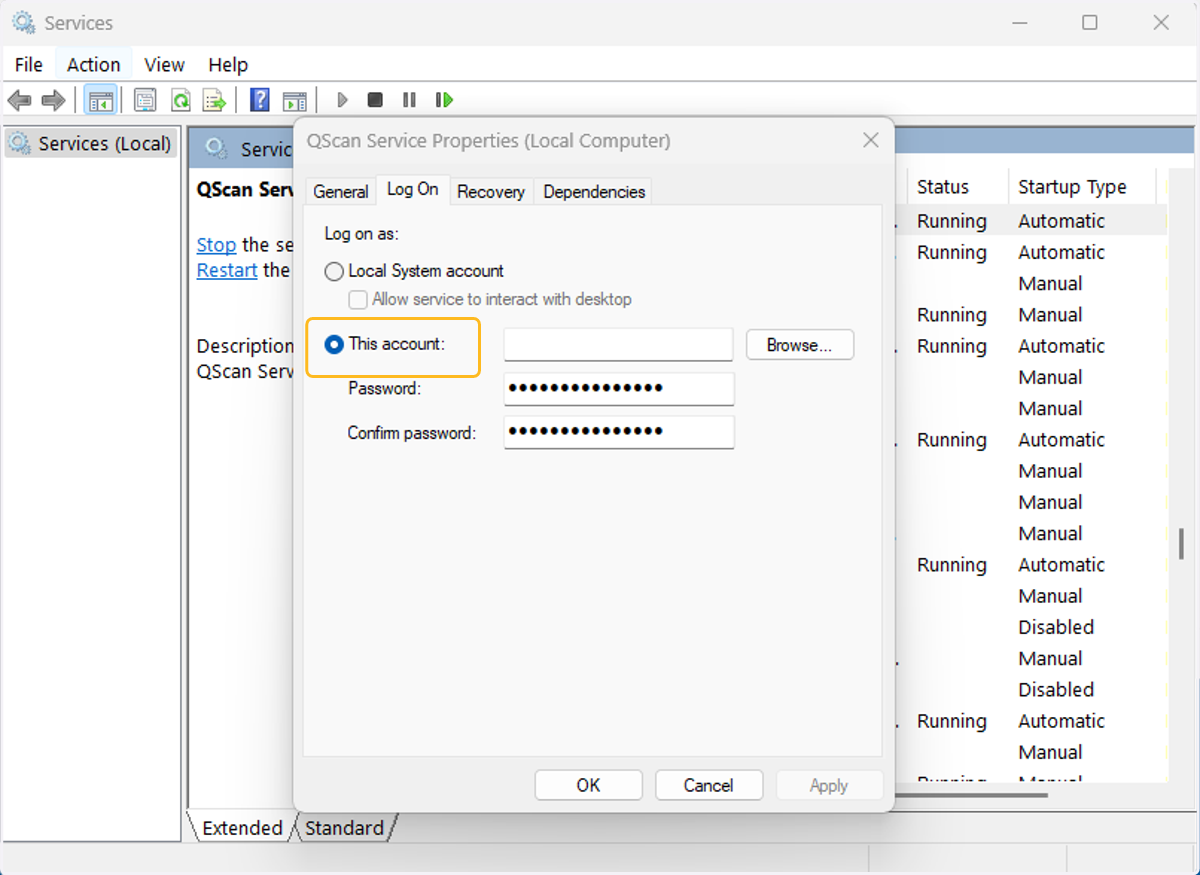Screen dimensions: 1200x875
Task: Click the Restart Service icon
Action: (x=444, y=100)
